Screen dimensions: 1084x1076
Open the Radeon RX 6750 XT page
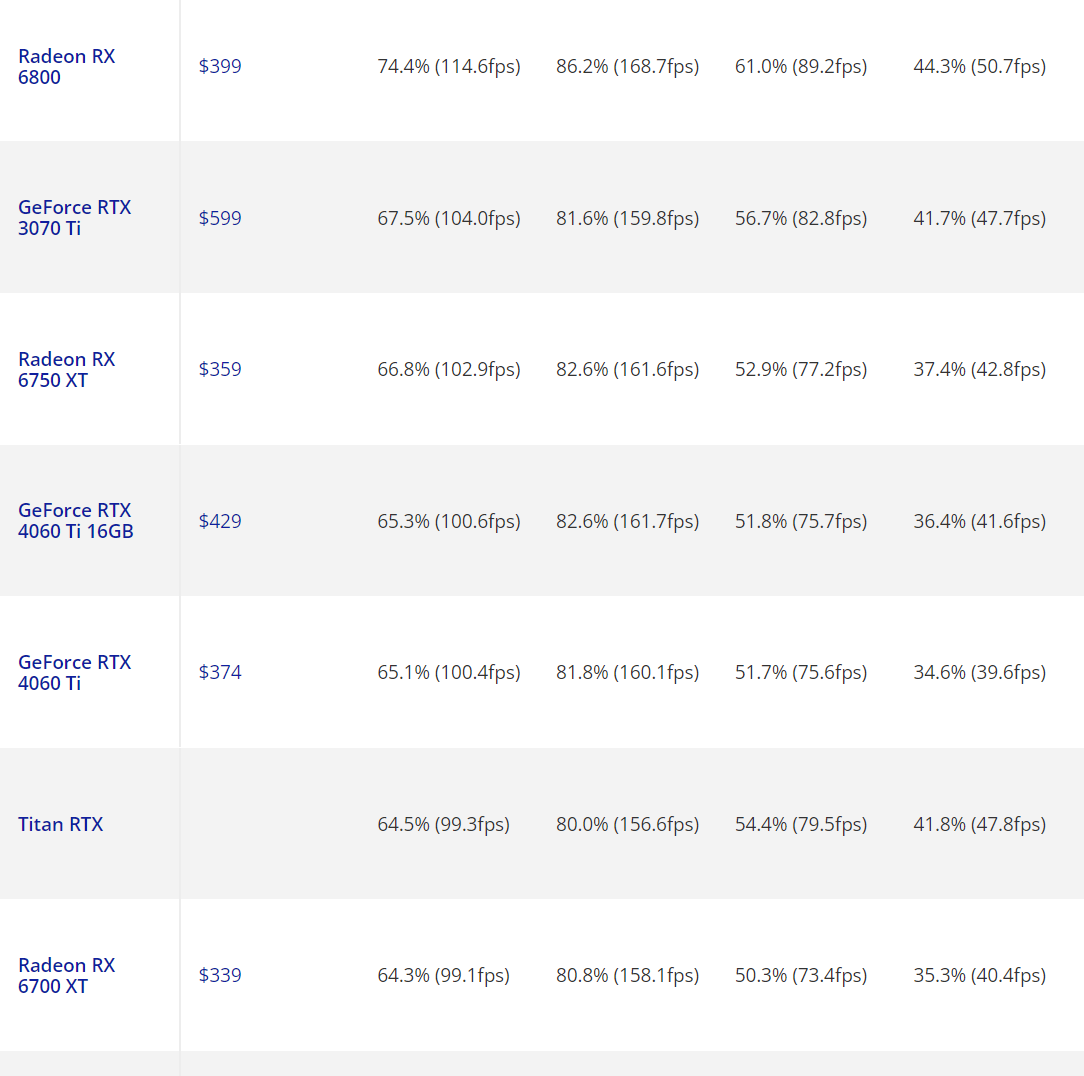tap(66, 370)
